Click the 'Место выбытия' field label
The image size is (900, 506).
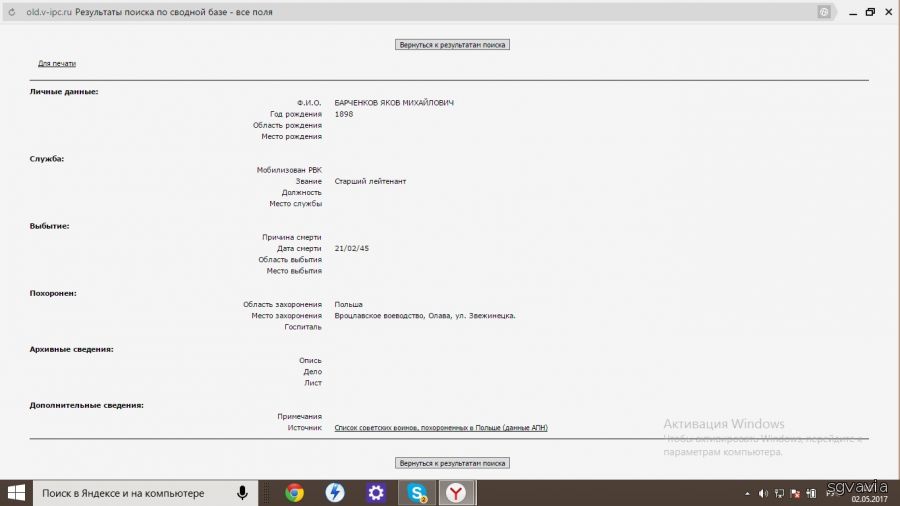(x=294, y=271)
